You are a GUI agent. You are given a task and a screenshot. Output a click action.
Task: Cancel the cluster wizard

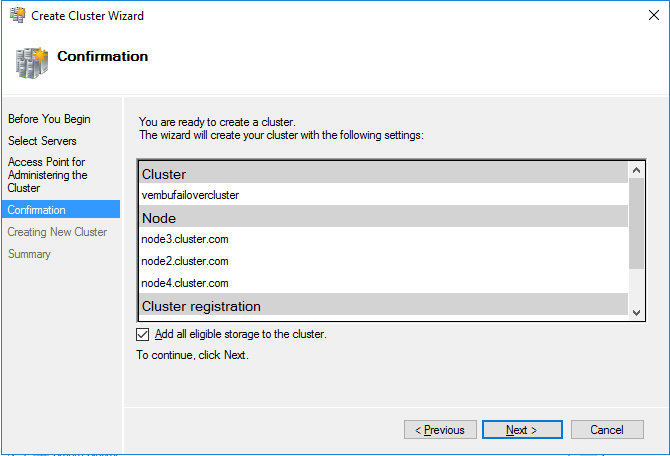point(607,430)
